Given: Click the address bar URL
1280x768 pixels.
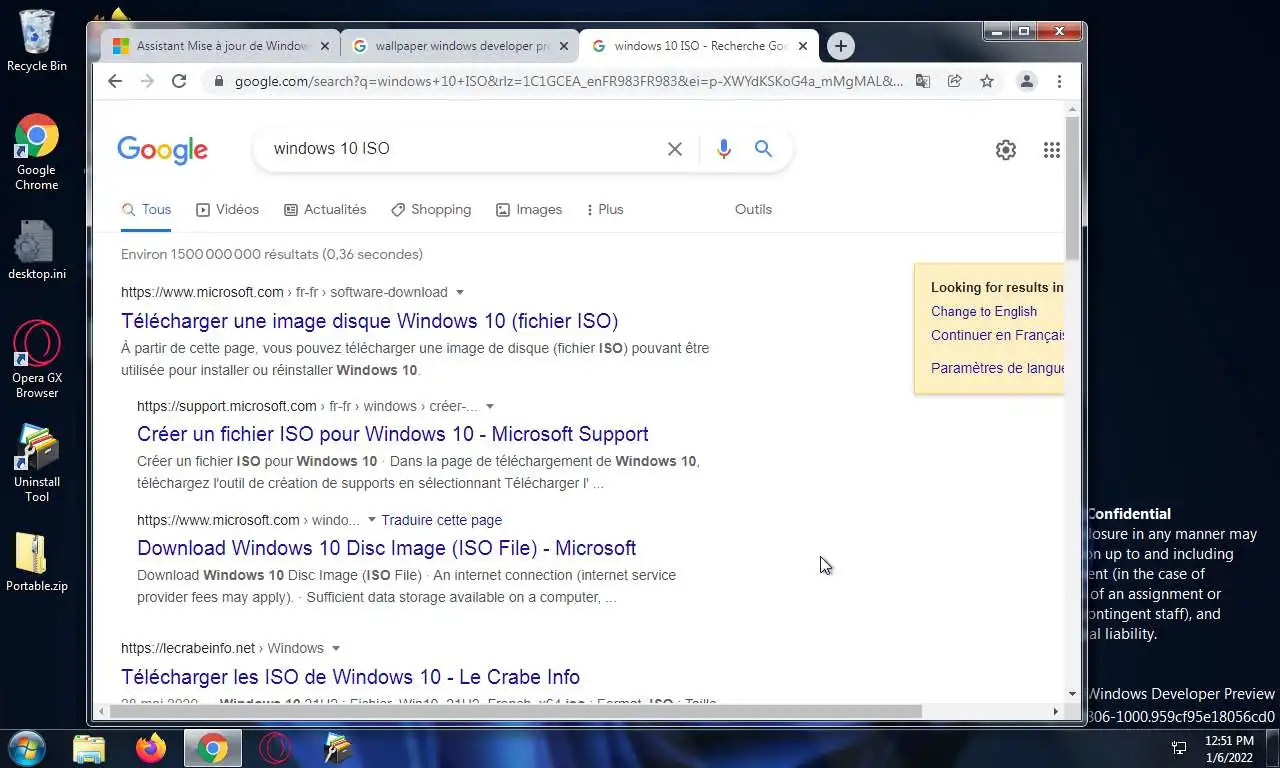Looking at the screenshot, I should tap(568, 81).
